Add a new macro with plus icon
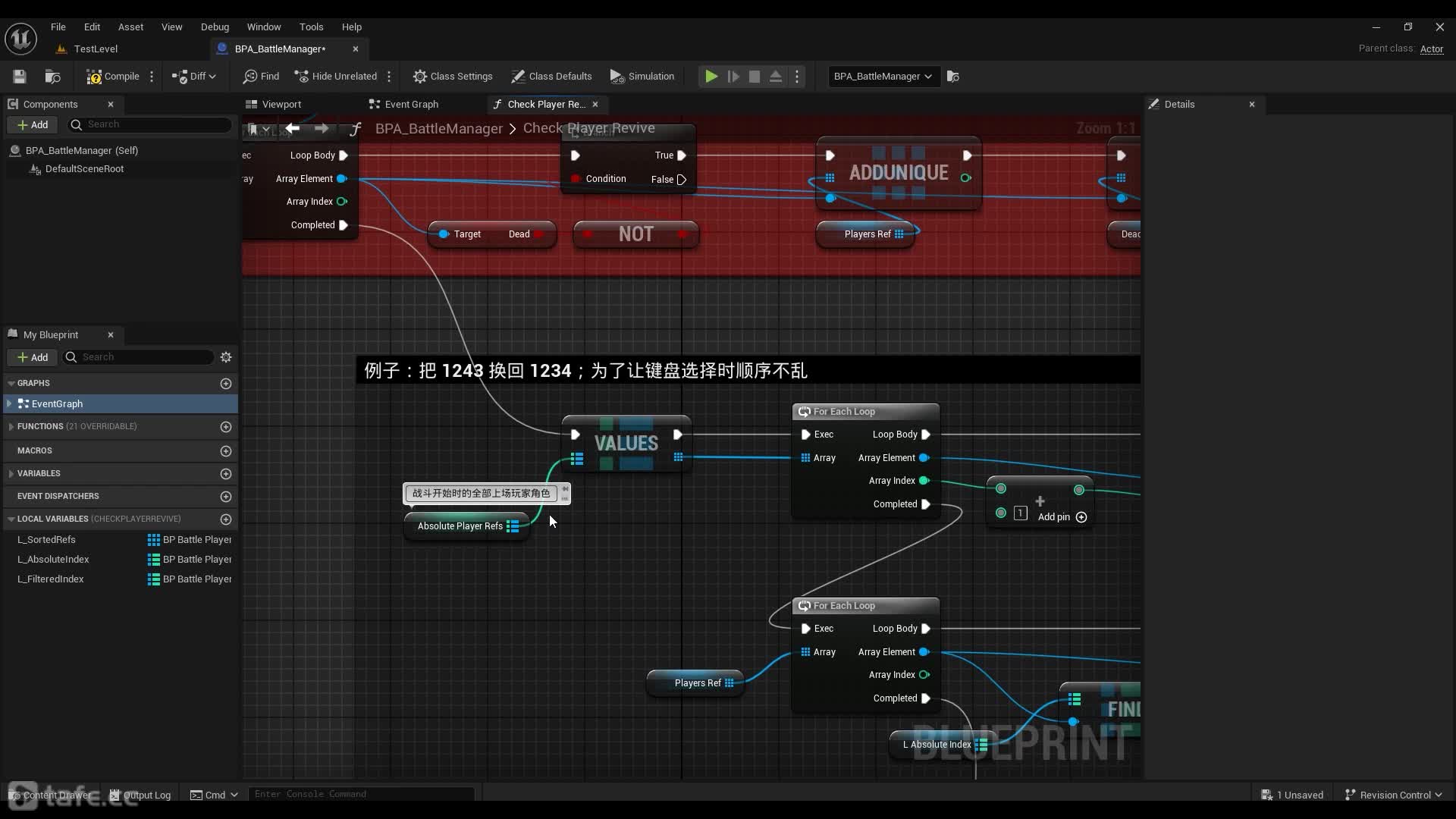The height and width of the screenshot is (819, 1456). click(226, 450)
